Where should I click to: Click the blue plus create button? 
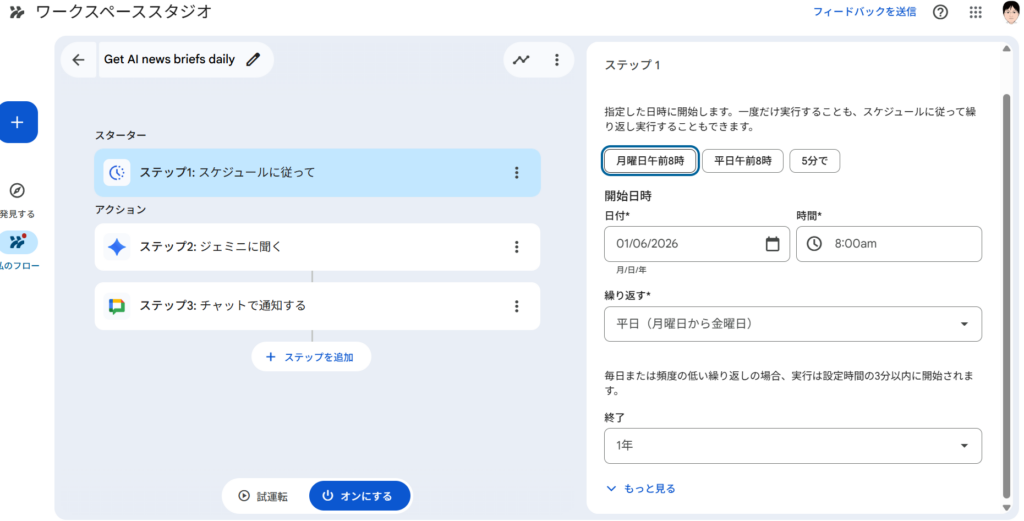(x=17, y=122)
